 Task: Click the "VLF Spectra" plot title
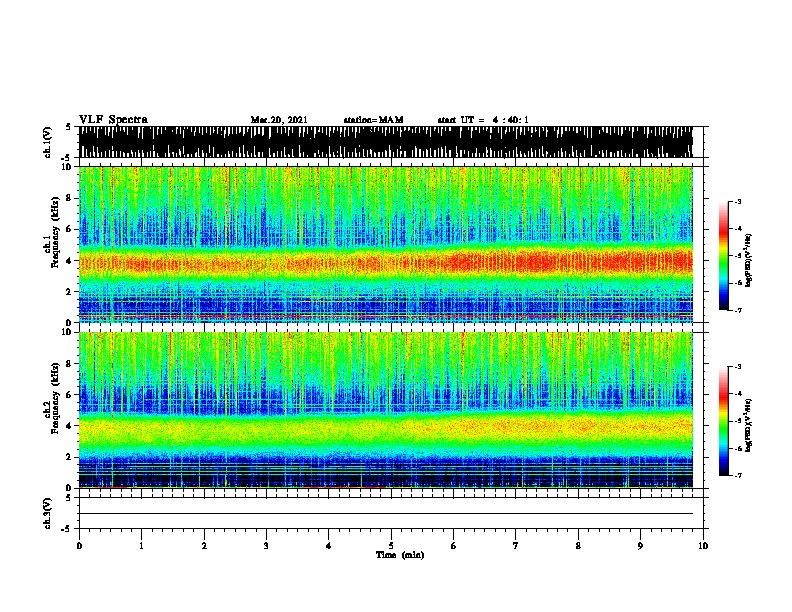click(113, 120)
